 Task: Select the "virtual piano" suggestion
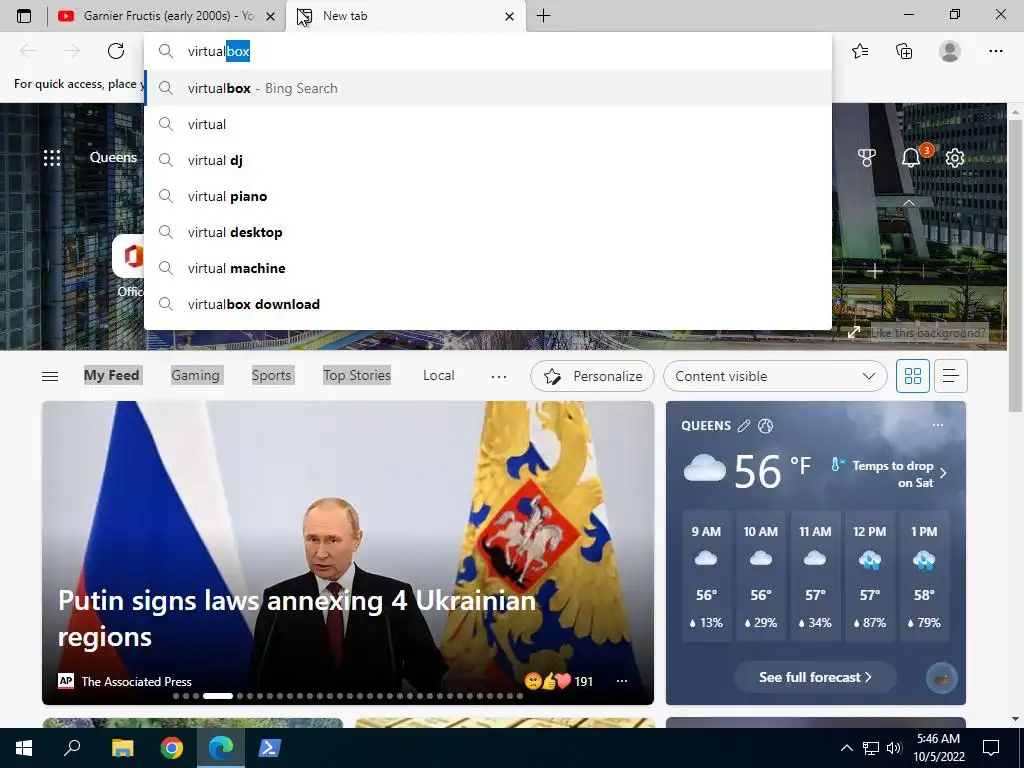(488, 196)
